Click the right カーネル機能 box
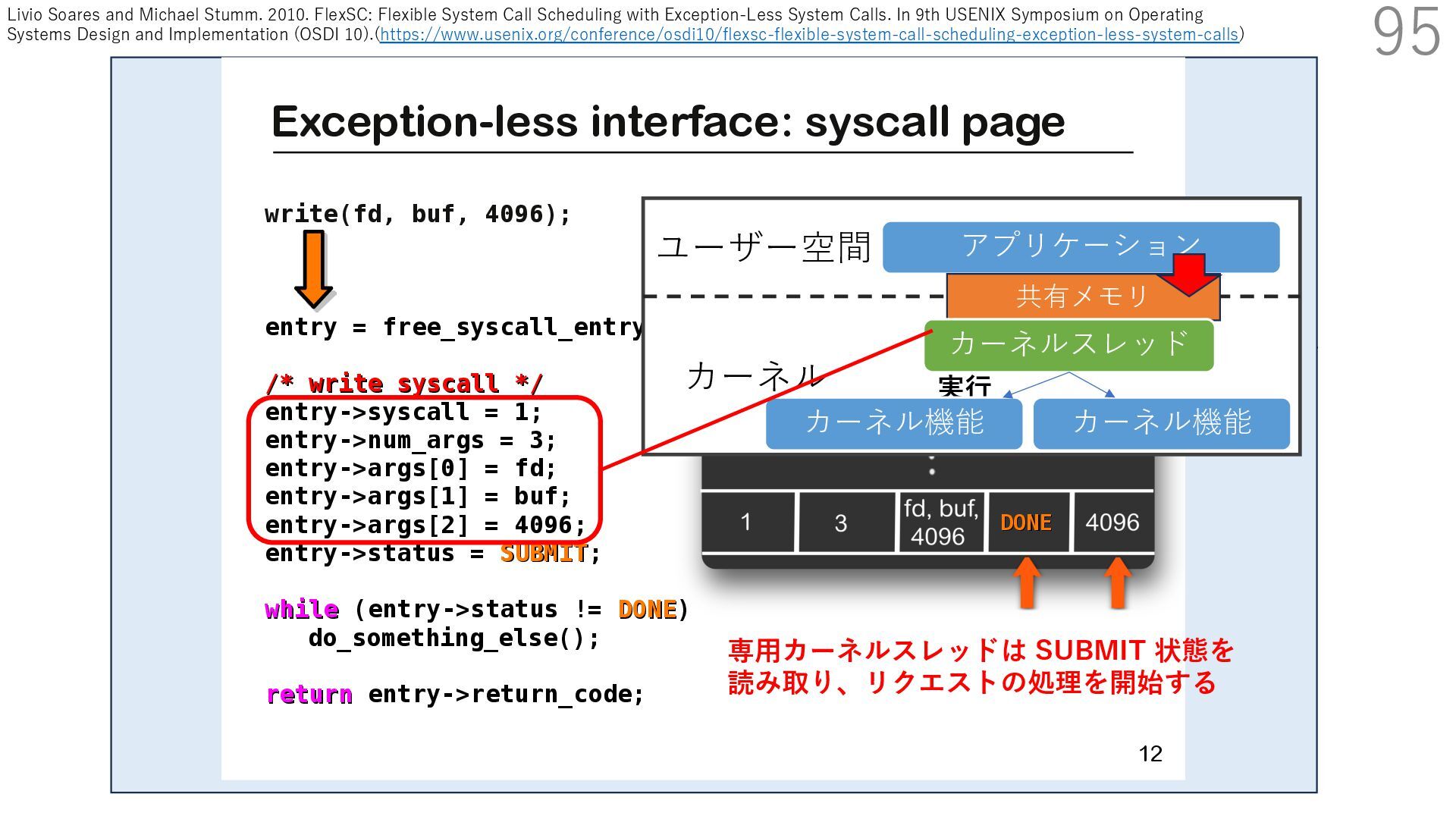The image size is (1456, 819). (1161, 423)
